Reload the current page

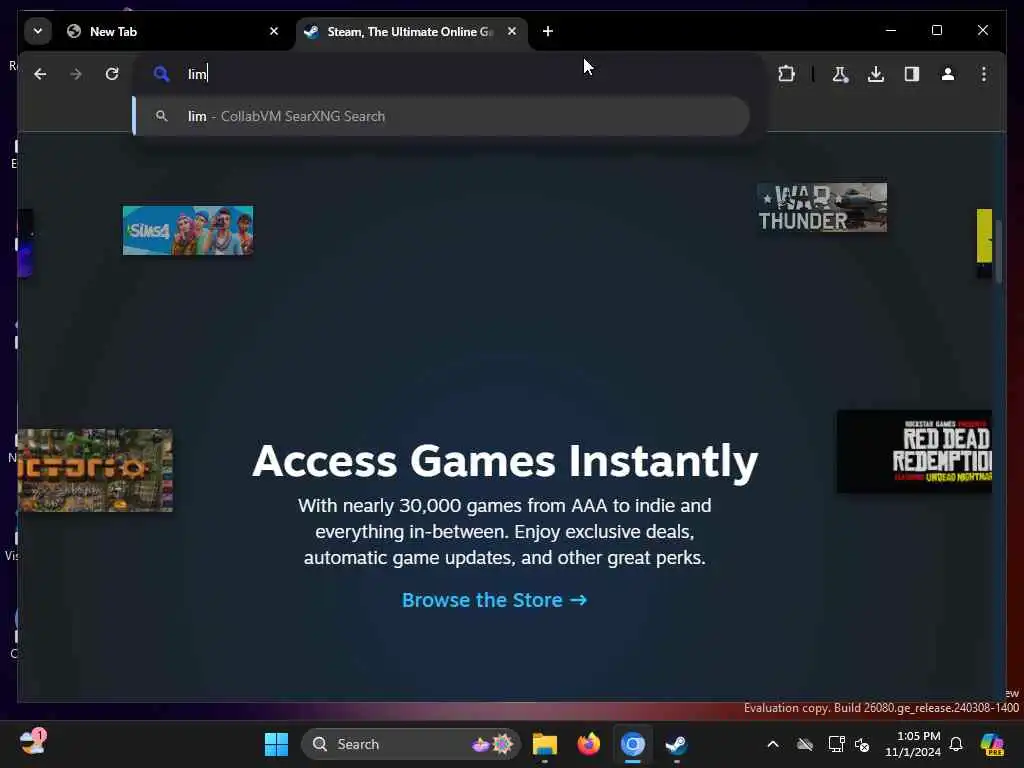click(112, 74)
